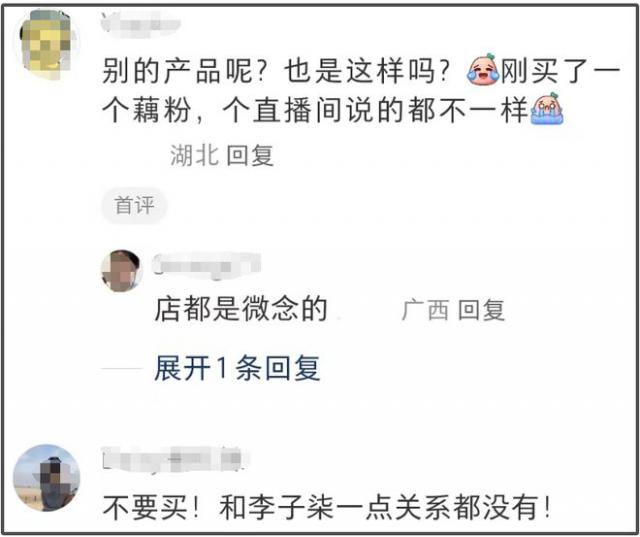Viewport: 640px width, 537px height.
Task: Click the comment line 别的产品呢?也是这样吗?
Action: (x=276, y=71)
